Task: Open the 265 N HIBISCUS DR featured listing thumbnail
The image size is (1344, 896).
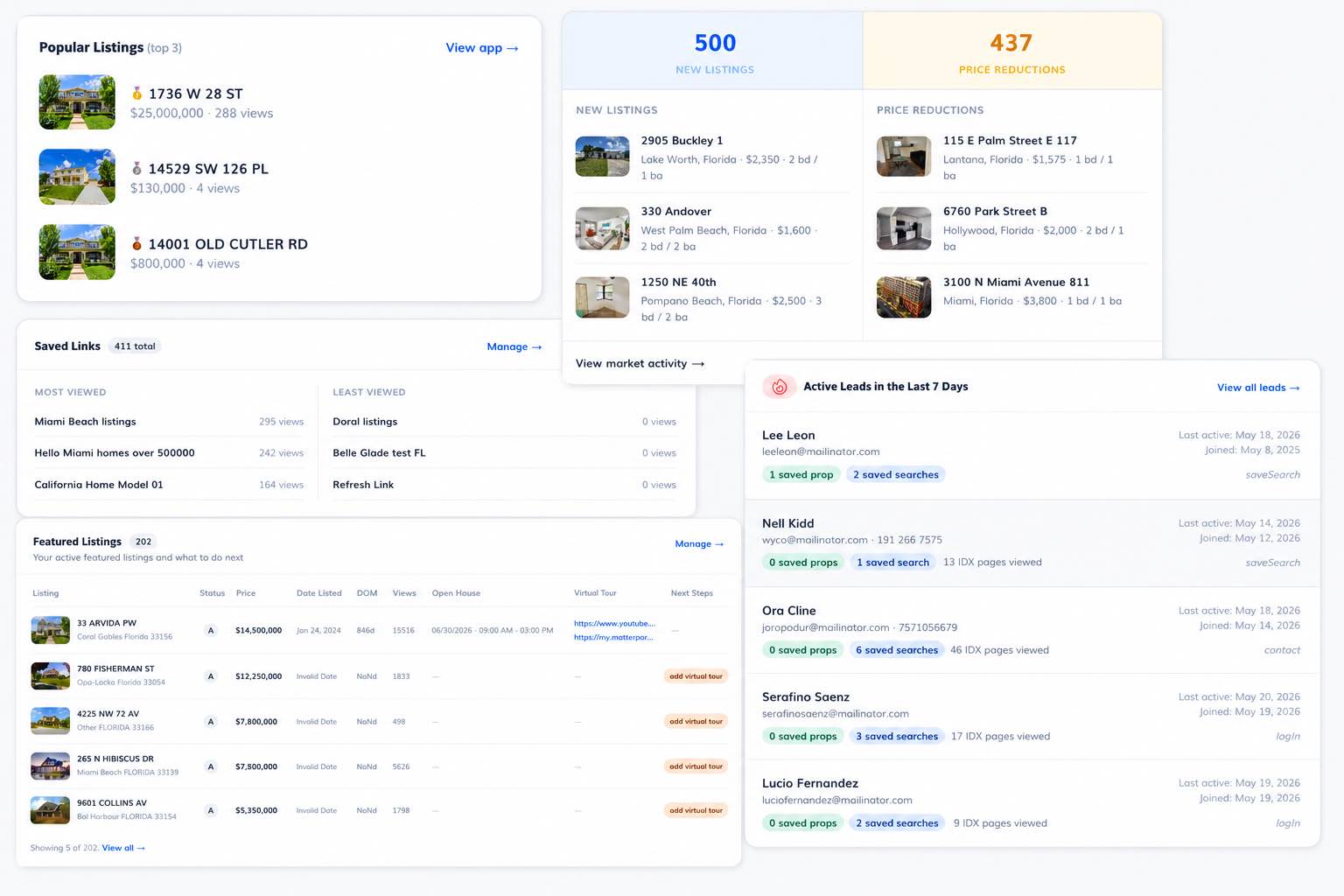Action: coord(50,766)
